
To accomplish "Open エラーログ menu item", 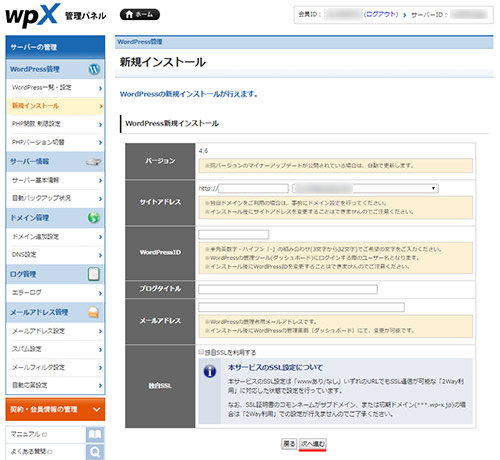I will point(55,293).
